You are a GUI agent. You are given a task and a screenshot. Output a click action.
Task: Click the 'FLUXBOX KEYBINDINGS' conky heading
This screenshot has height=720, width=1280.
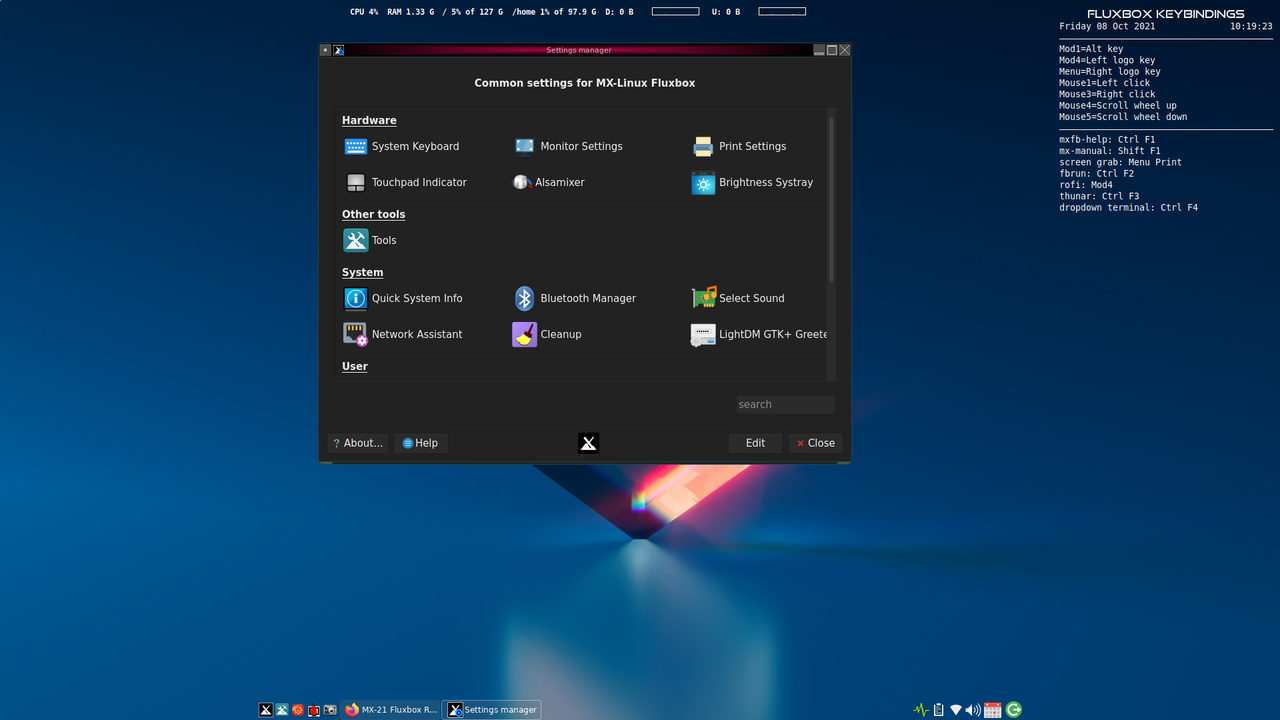pyautogui.click(x=1166, y=14)
